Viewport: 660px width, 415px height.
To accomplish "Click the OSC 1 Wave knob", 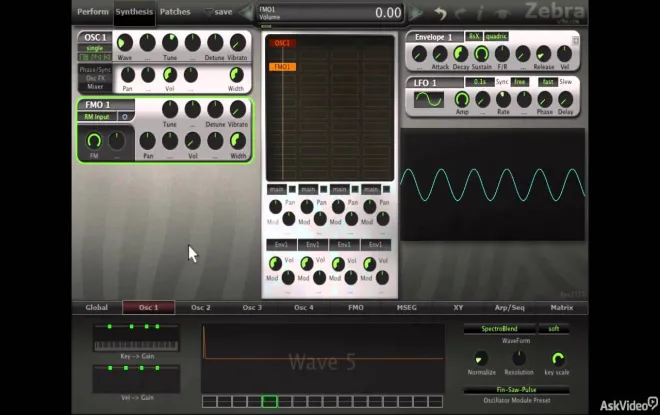I will pyautogui.click(x=125, y=43).
